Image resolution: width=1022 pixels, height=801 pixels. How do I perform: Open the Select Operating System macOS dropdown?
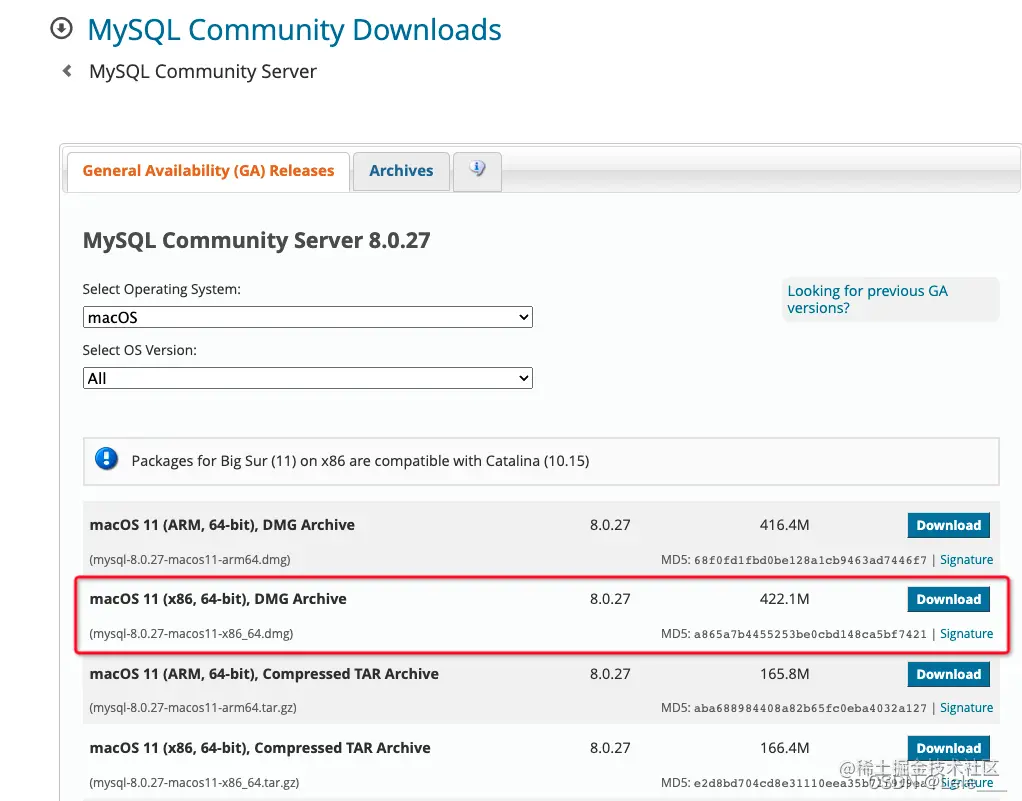(308, 317)
